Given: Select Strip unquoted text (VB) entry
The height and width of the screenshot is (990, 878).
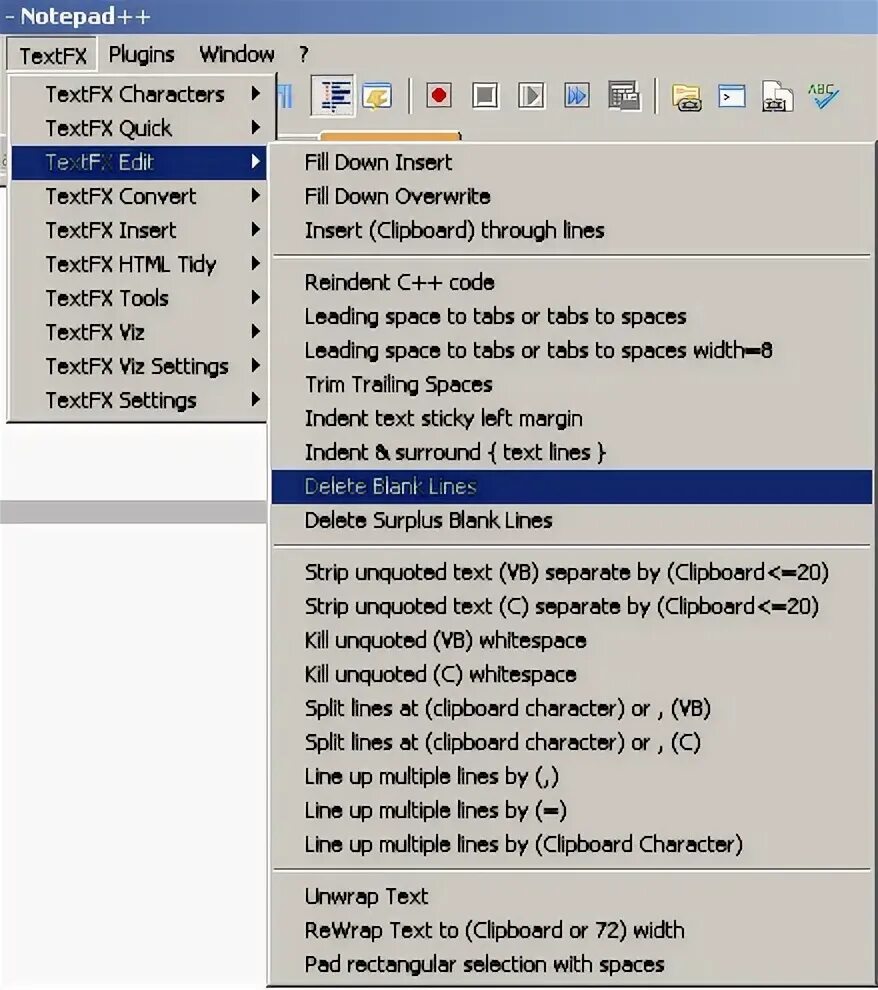Looking at the screenshot, I should (572, 573).
